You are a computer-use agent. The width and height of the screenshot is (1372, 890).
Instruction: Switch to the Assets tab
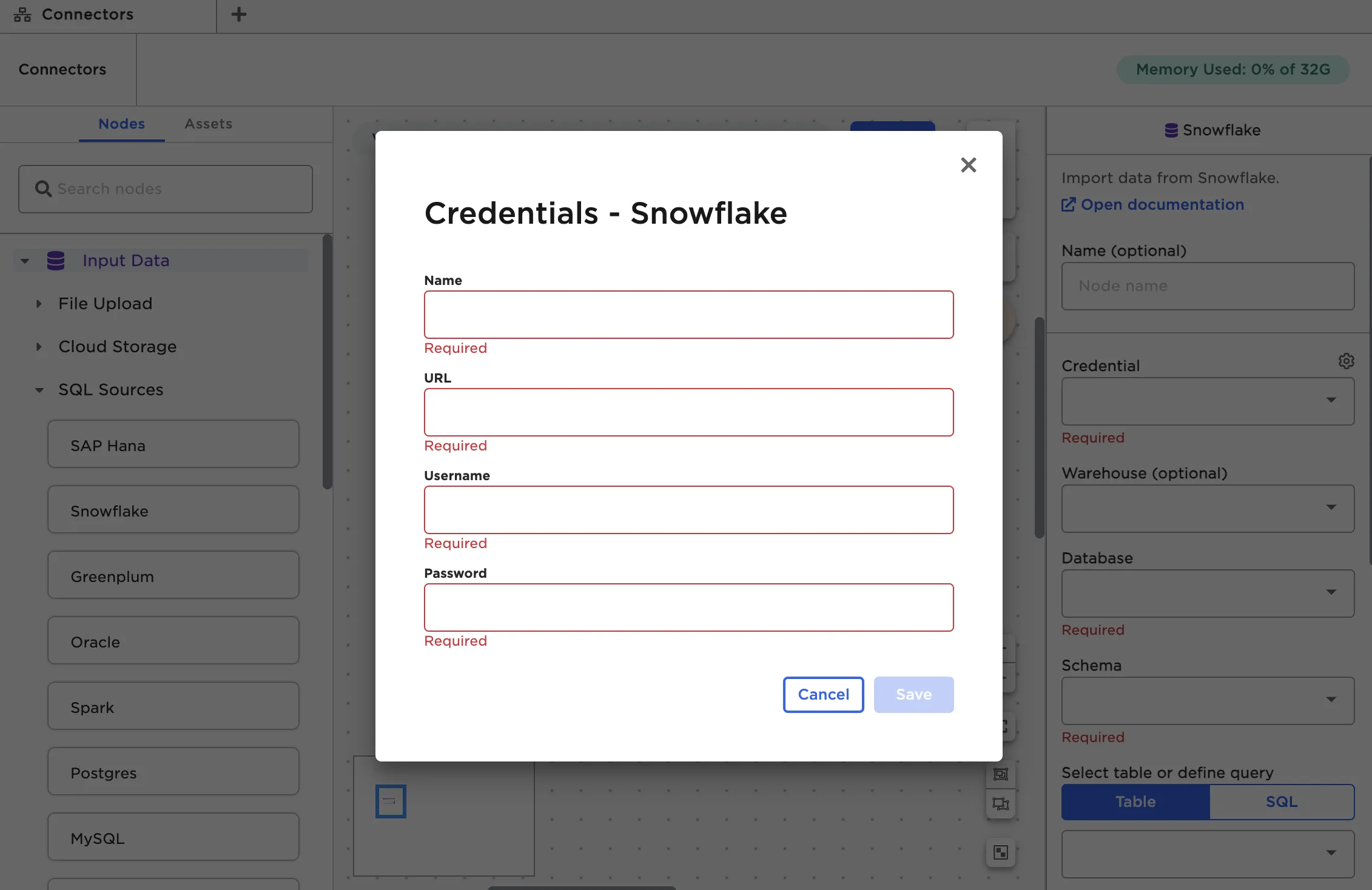[x=208, y=124]
